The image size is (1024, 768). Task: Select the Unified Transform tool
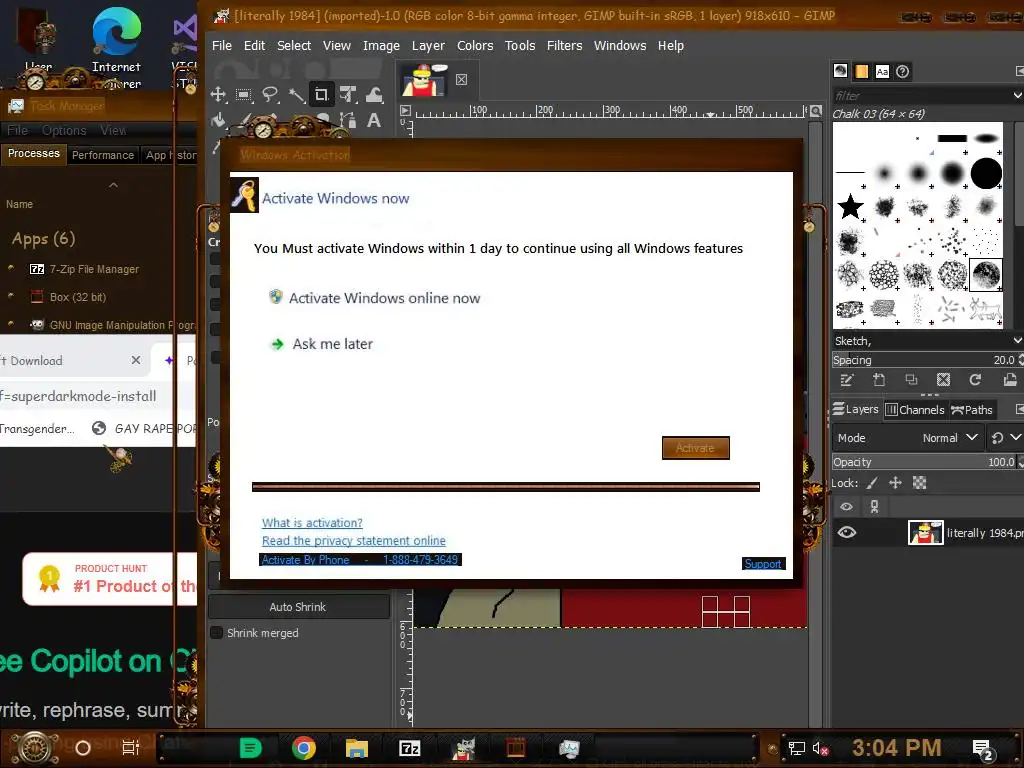pos(348,95)
